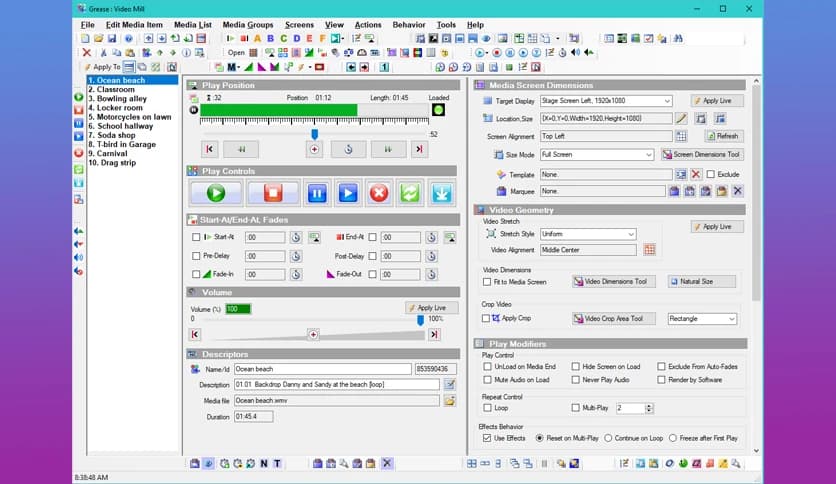The height and width of the screenshot is (484, 836).
Task: Open the Tools menu
Action: pos(446,25)
